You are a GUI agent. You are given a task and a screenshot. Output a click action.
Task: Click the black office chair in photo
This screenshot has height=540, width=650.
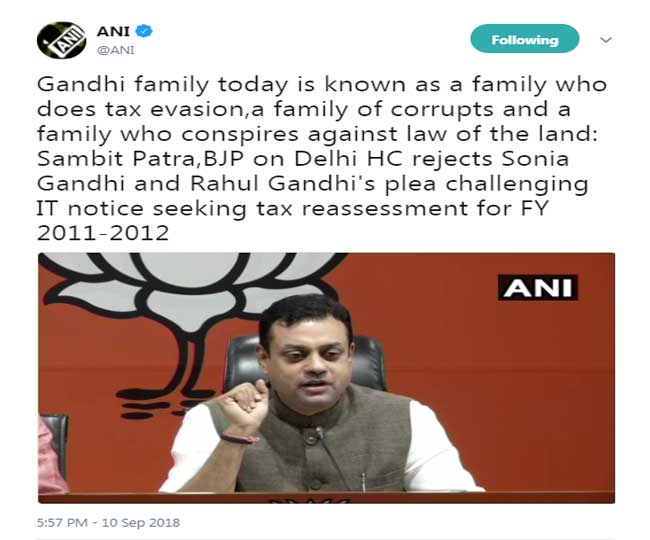[x=305, y=363]
